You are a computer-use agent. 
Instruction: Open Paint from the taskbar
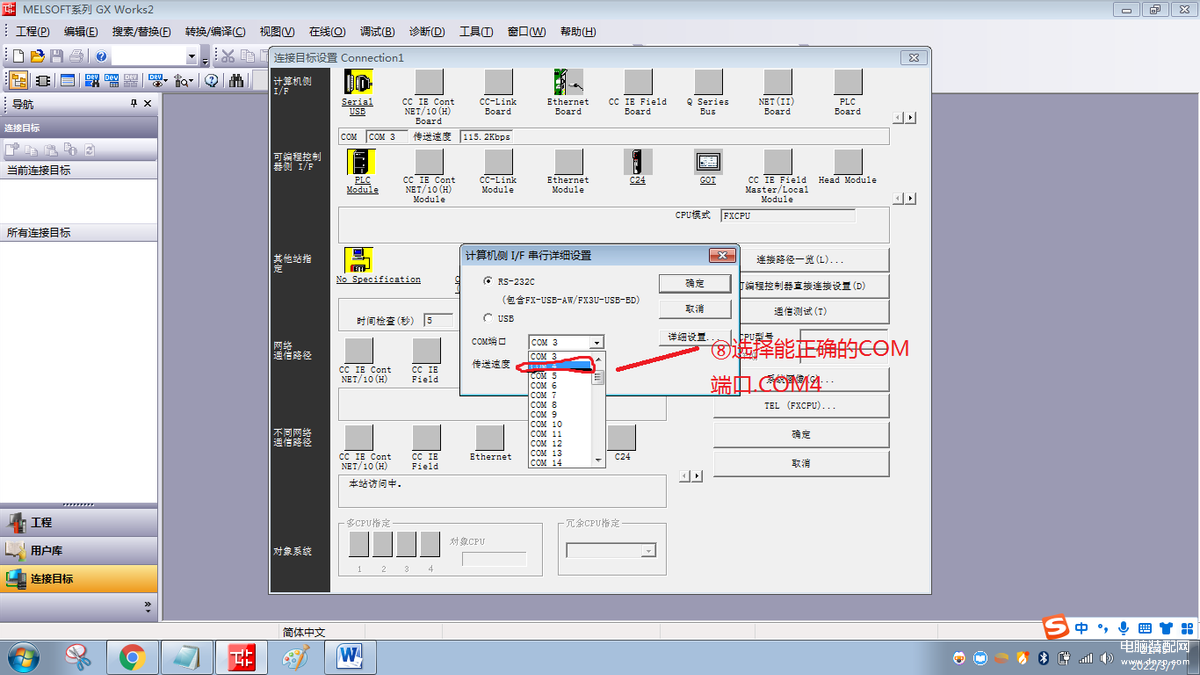(x=296, y=657)
